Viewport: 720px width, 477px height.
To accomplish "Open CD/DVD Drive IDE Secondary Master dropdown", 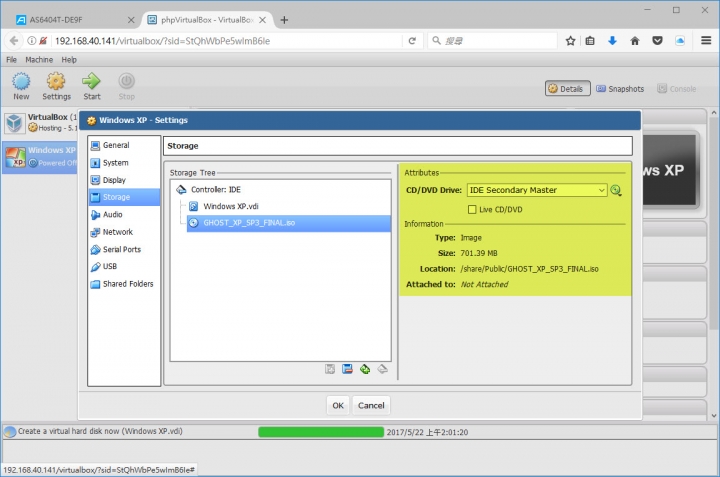I will click(537, 190).
